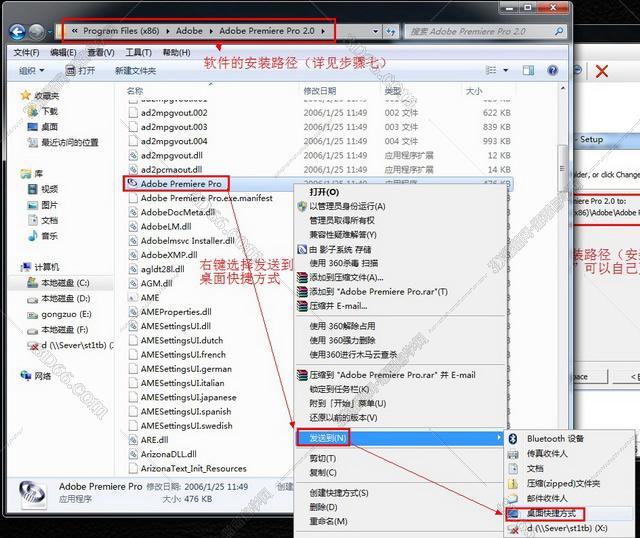This screenshot has width=640, height=538.
Task: Choose 以管理员身份运行(A) context menu entry
Action: (x=347, y=206)
